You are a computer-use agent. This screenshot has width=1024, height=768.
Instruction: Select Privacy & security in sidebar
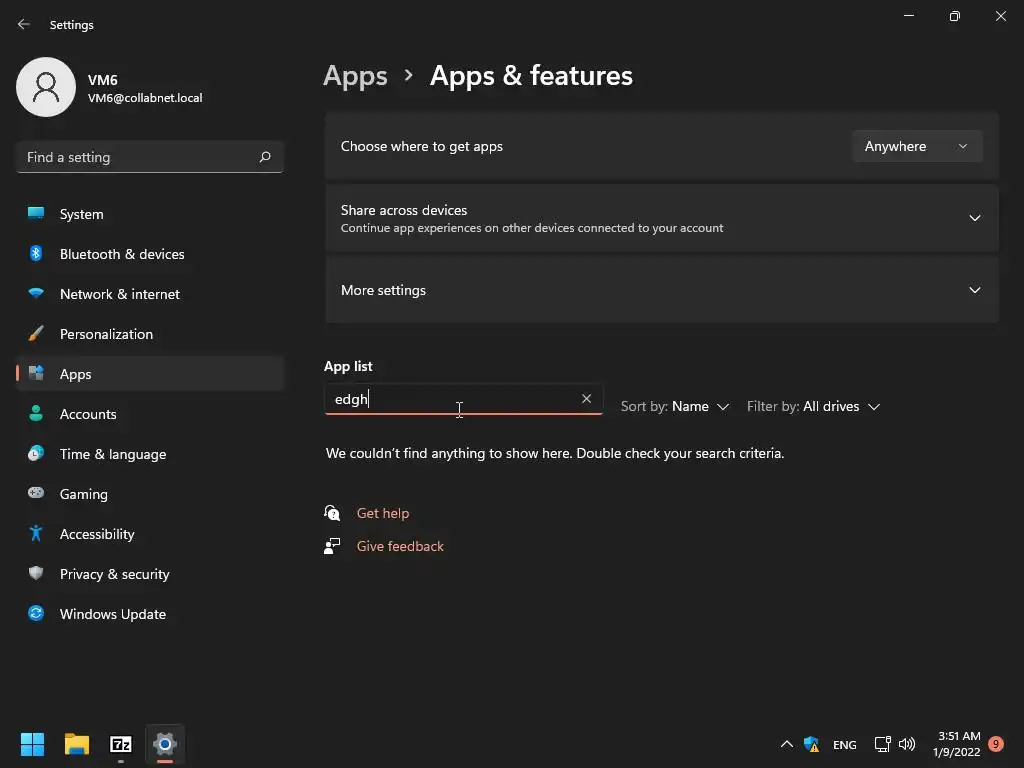[x=114, y=574]
